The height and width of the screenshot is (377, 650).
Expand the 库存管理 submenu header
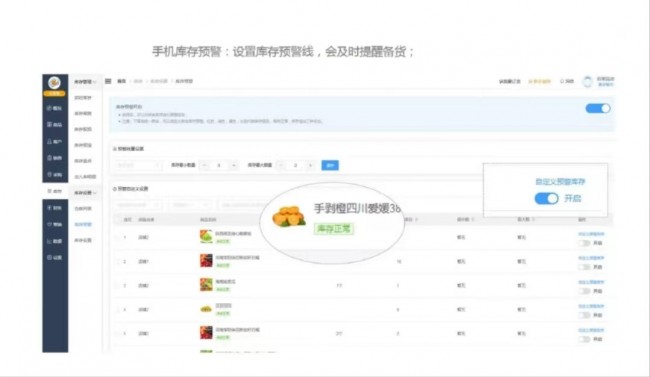[x=85, y=82]
